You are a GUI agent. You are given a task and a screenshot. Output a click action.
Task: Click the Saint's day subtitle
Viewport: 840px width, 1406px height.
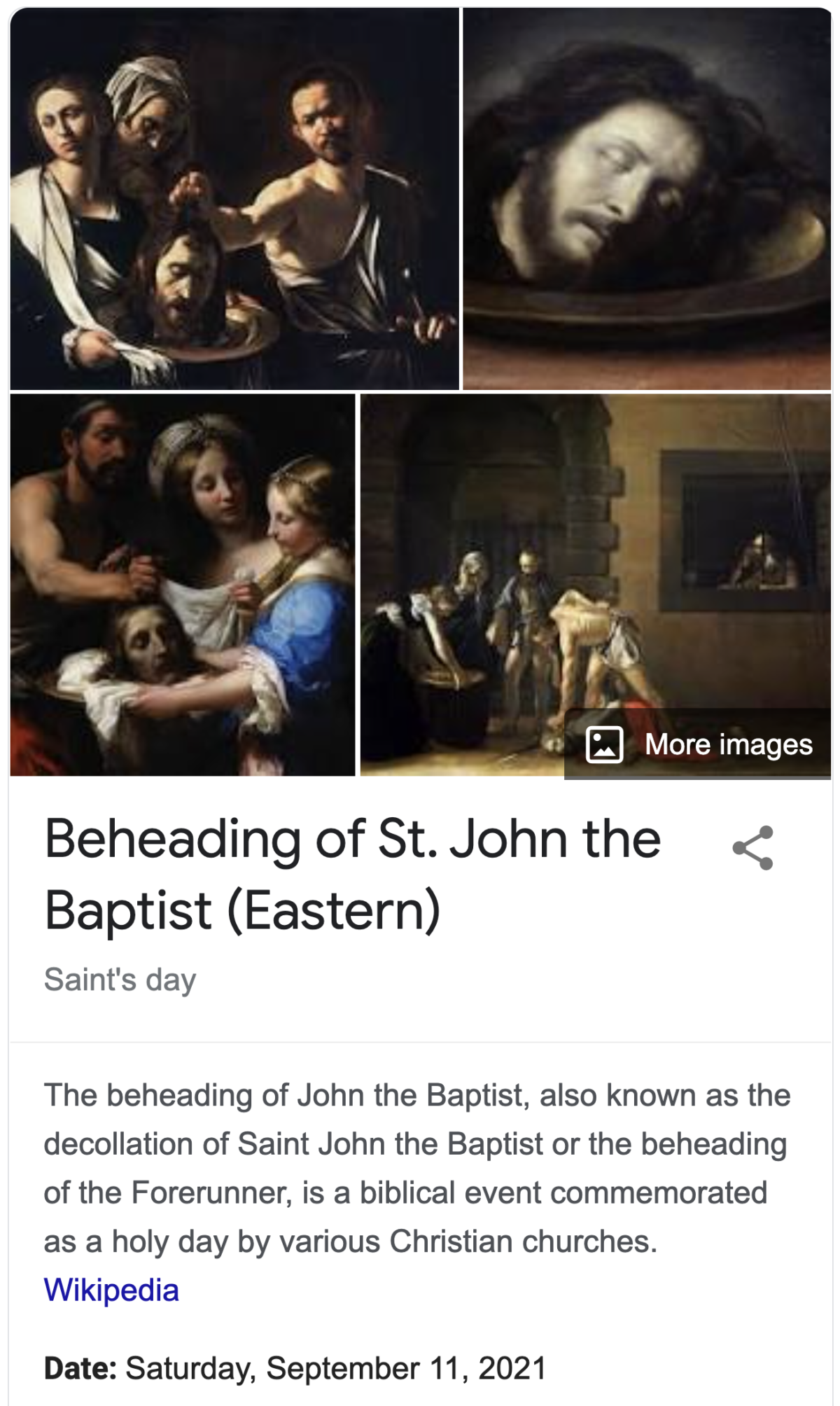click(x=120, y=980)
